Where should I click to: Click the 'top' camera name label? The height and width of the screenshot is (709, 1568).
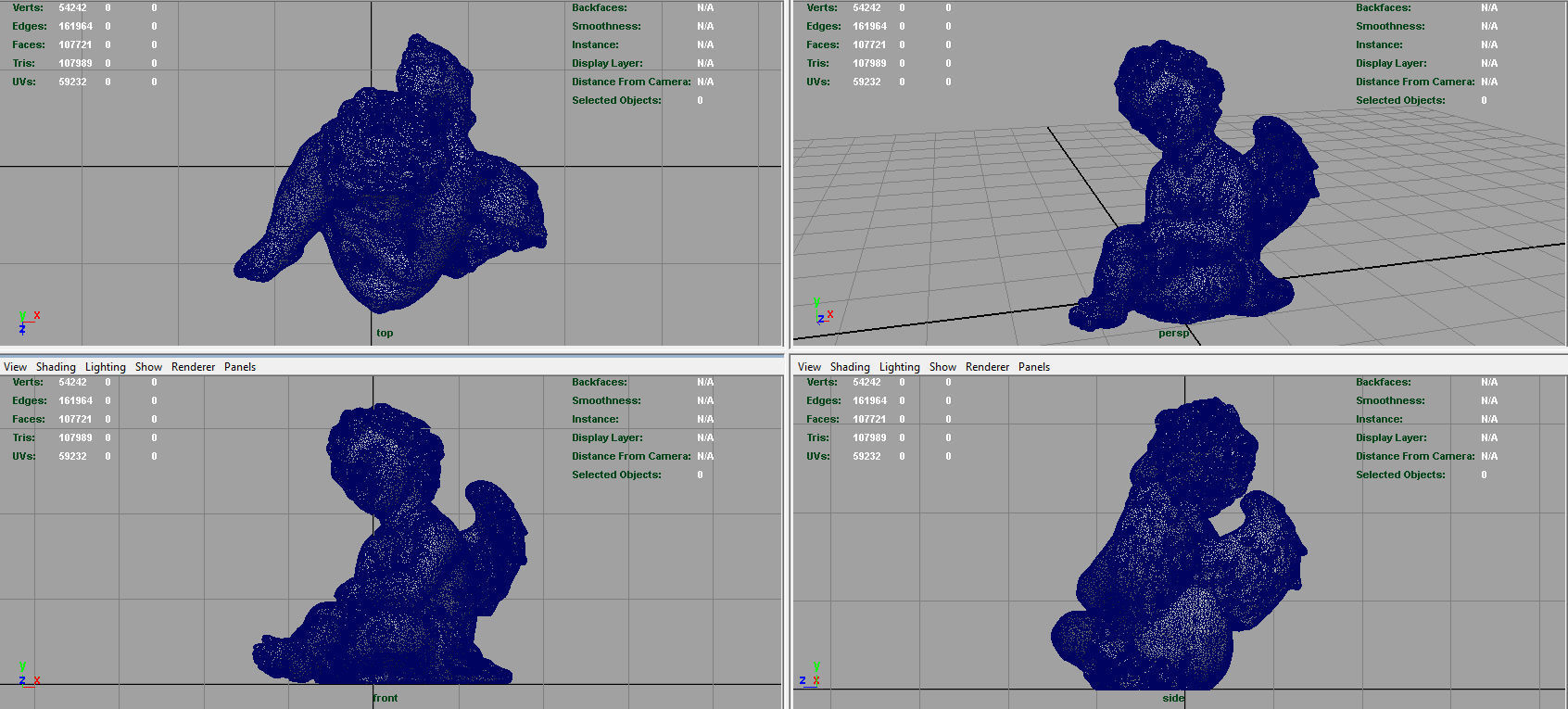385,333
